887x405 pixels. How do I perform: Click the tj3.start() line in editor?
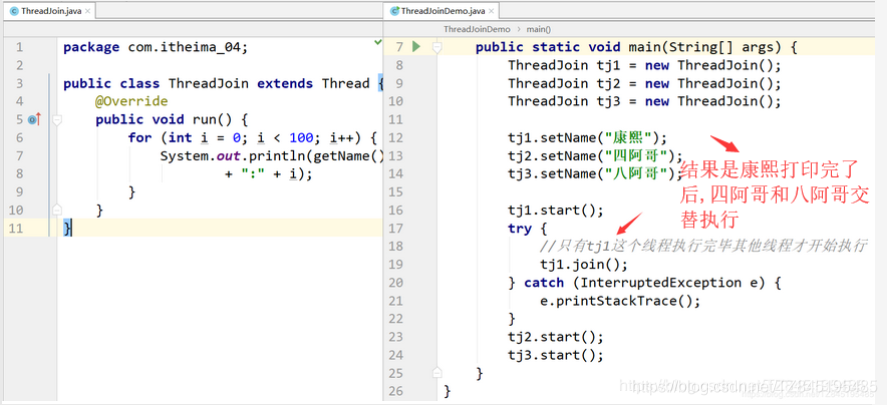[556, 354]
